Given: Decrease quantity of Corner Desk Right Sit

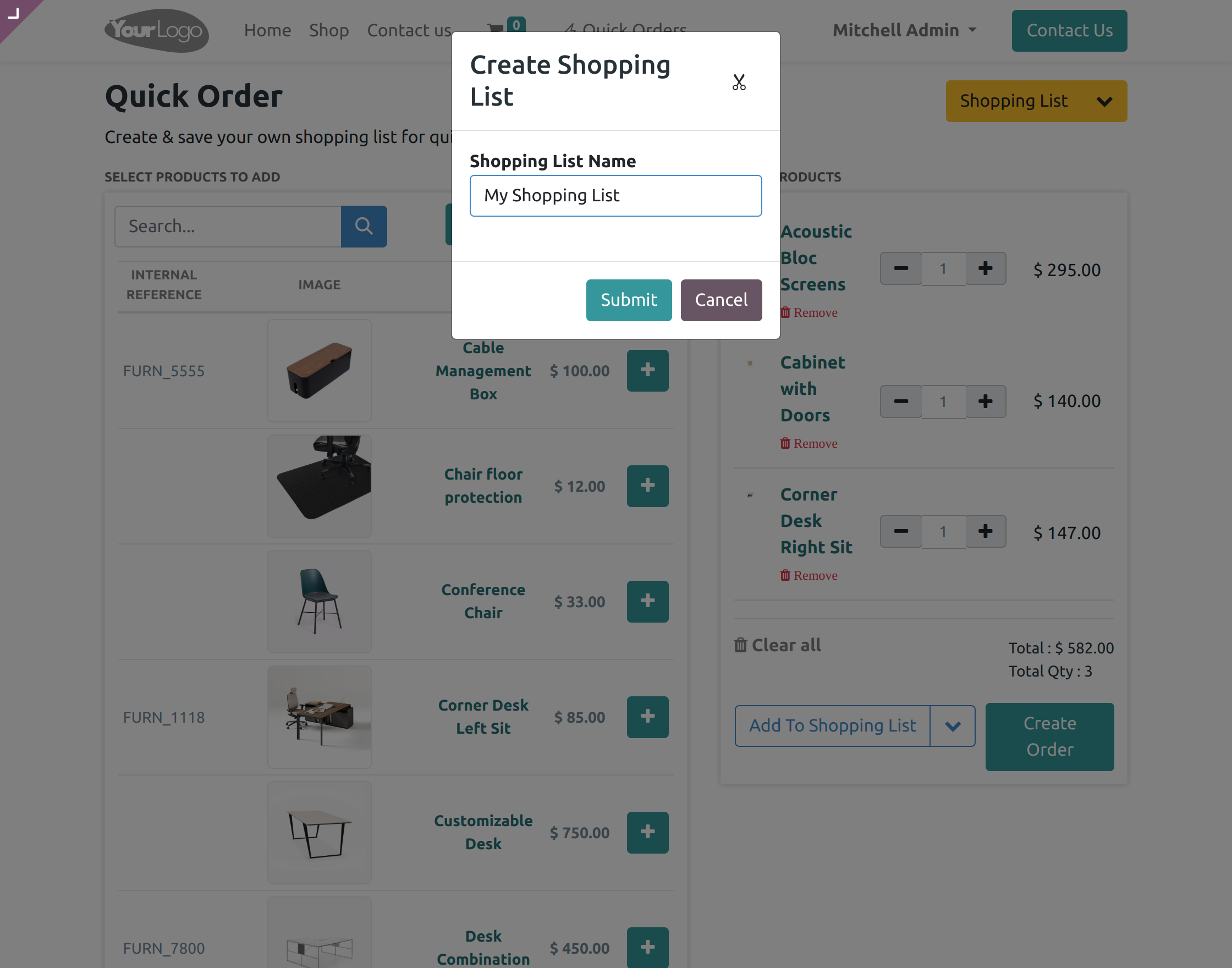Looking at the screenshot, I should pyautogui.click(x=900, y=532).
